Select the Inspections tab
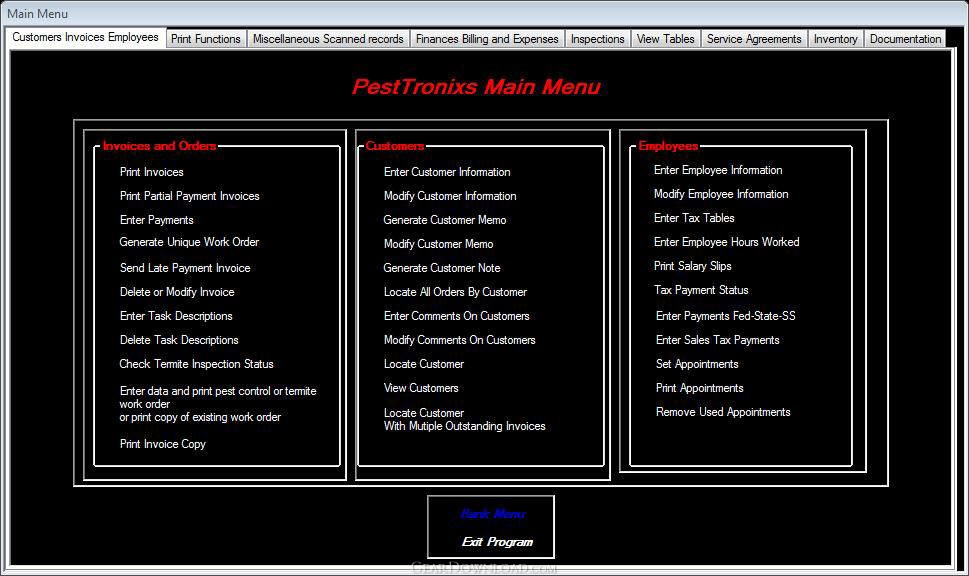The height and width of the screenshot is (576, 969). pos(598,39)
